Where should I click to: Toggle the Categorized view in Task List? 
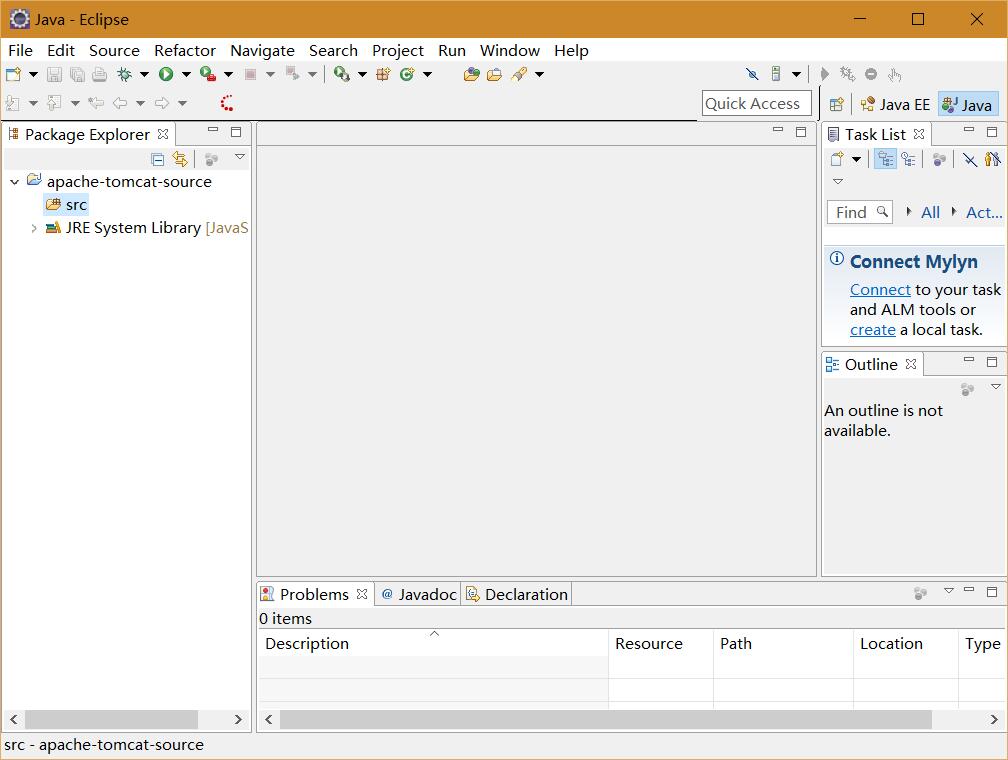885,159
